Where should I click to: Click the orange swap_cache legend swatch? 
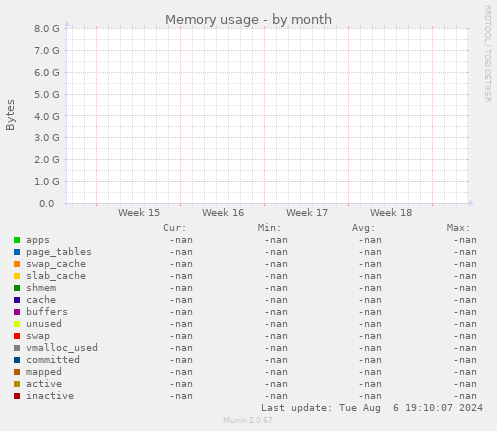tap(17, 264)
